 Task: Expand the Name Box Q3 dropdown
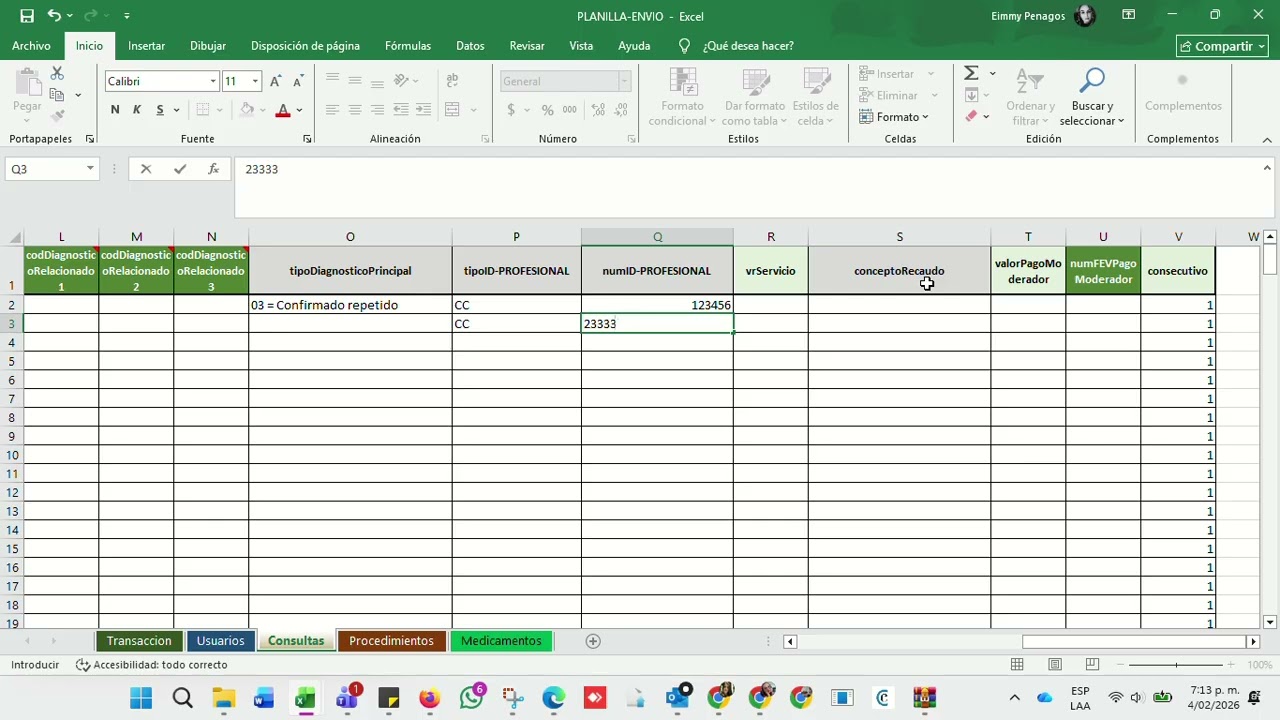coord(90,169)
